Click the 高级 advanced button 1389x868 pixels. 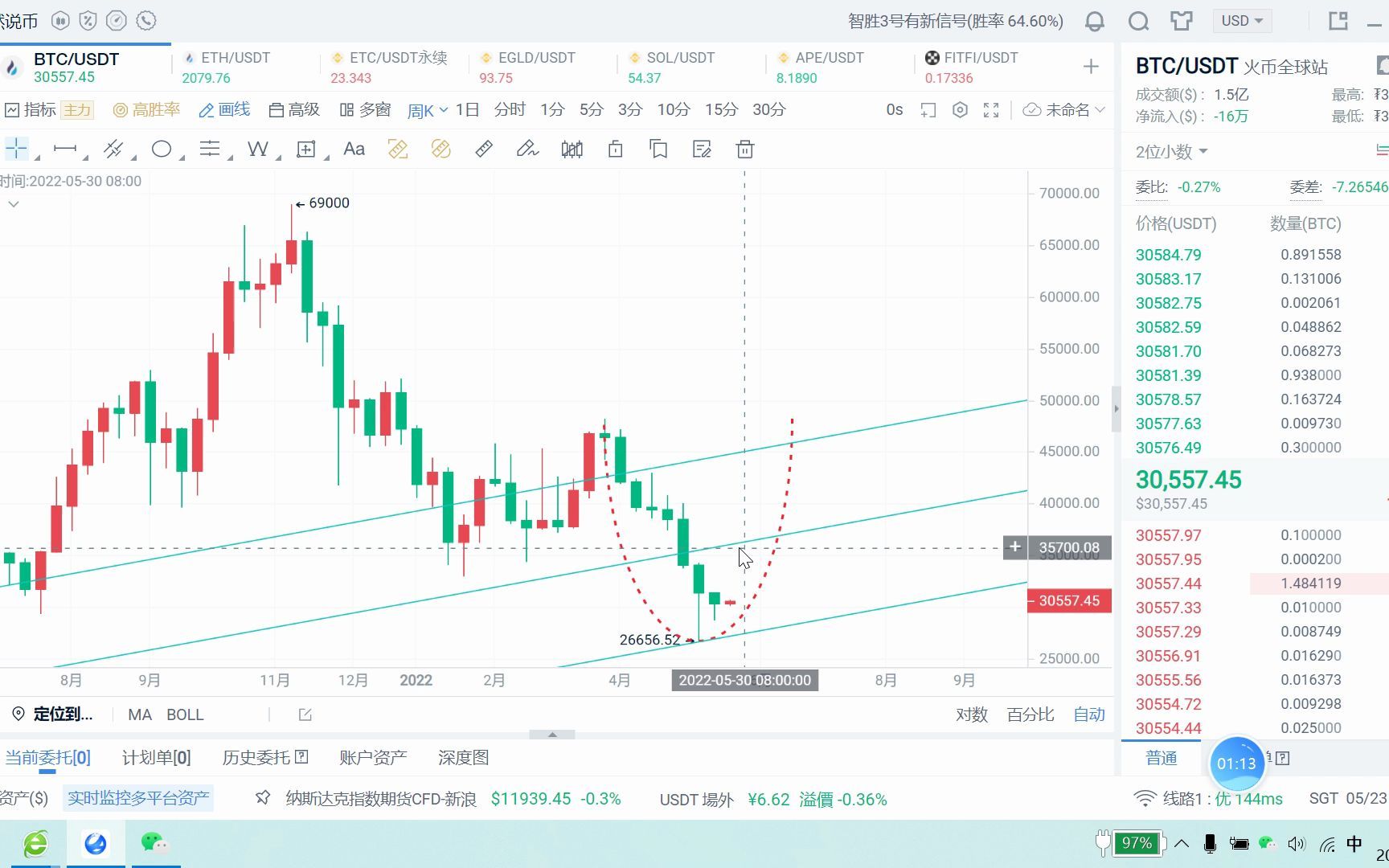[294, 110]
